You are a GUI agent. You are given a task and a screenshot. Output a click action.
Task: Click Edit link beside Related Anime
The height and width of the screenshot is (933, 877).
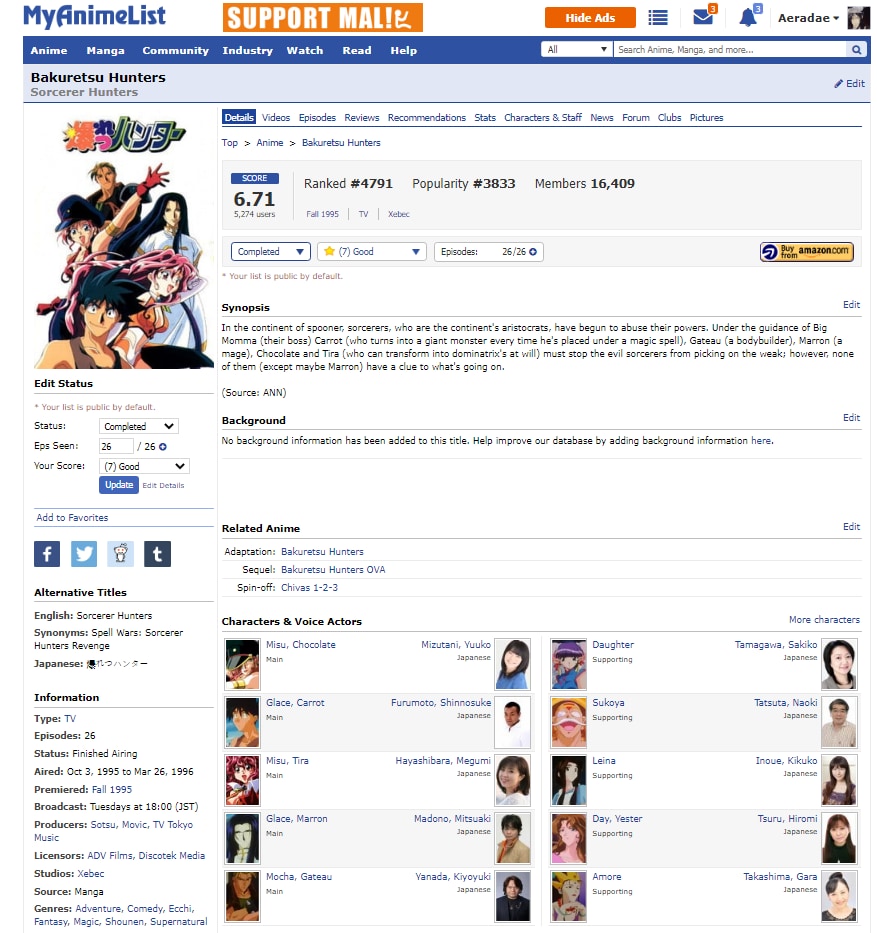[x=851, y=527]
